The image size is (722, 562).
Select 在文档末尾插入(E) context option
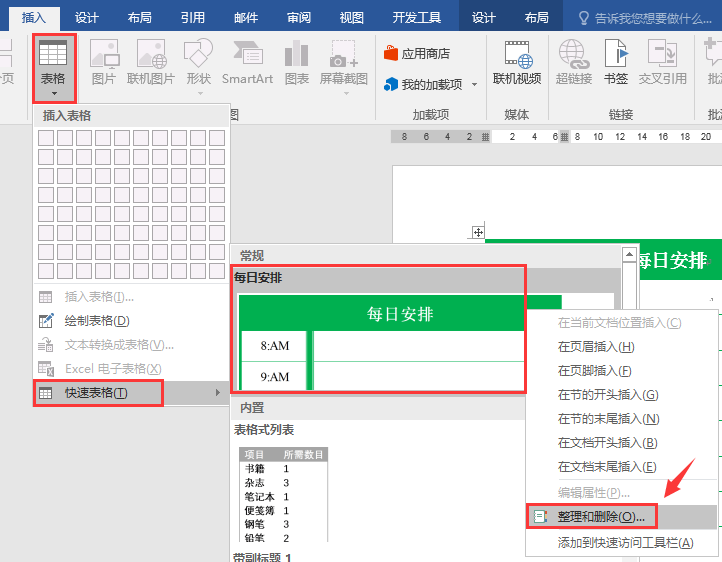point(622,467)
